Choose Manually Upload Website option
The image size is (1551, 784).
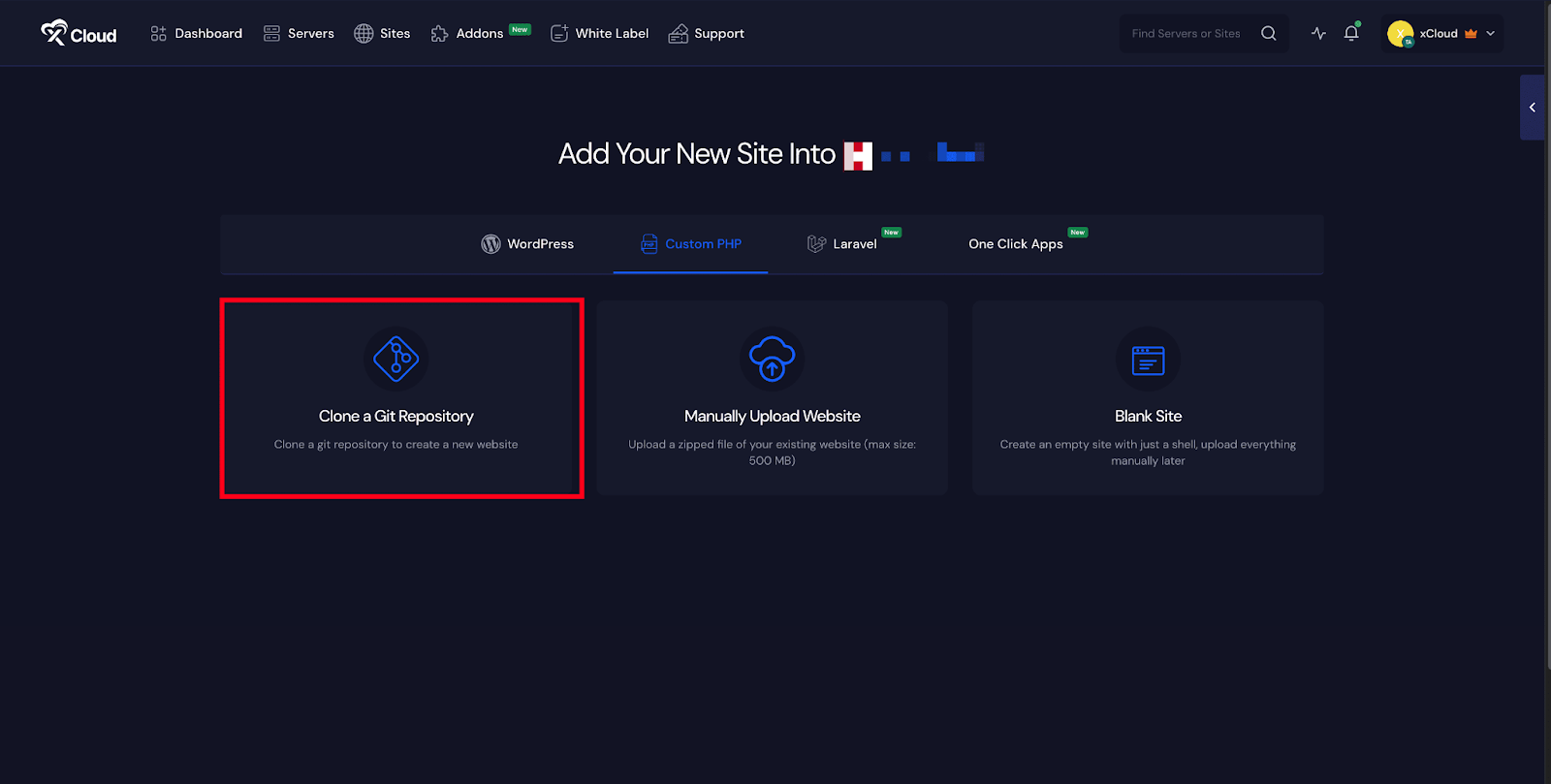[772, 417]
